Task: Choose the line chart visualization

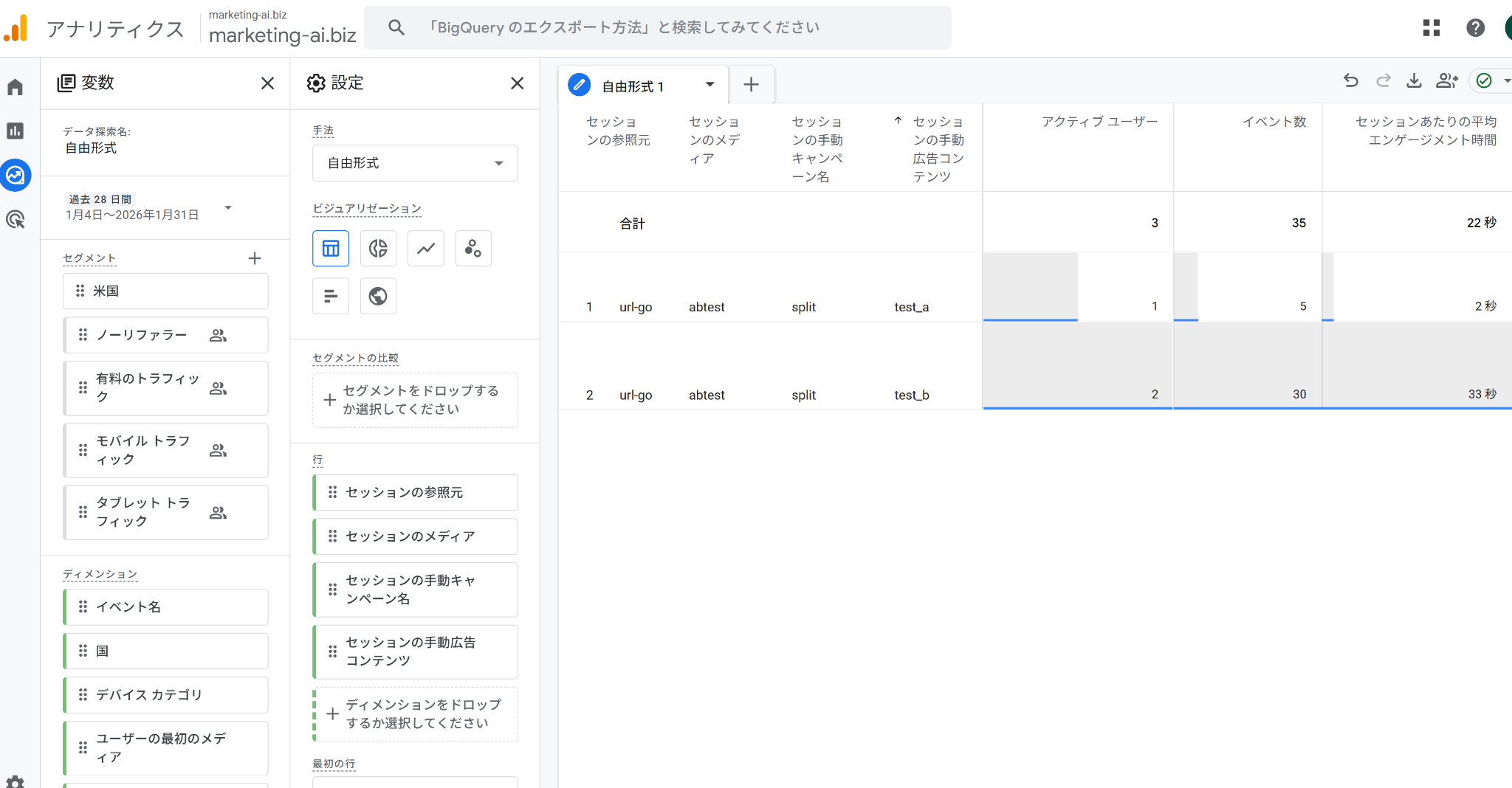Action: [x=425, y=249]
